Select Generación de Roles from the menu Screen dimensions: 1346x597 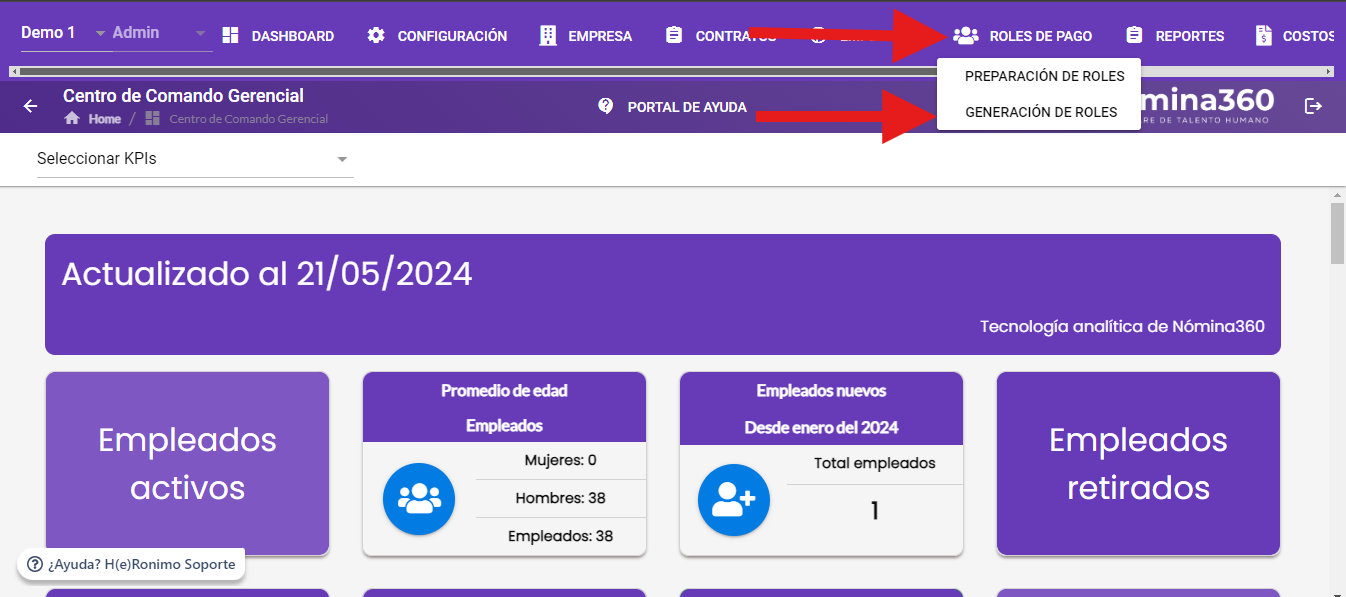pyautogui.click(x=1039, y=112)
